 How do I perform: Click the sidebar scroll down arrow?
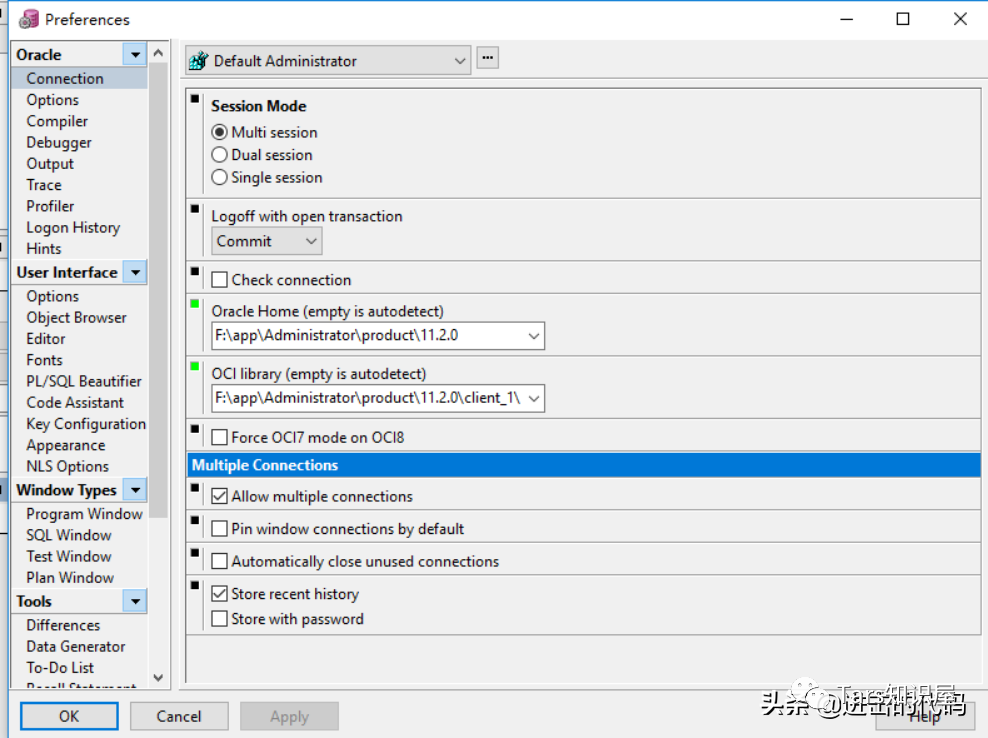click(158, 677)
